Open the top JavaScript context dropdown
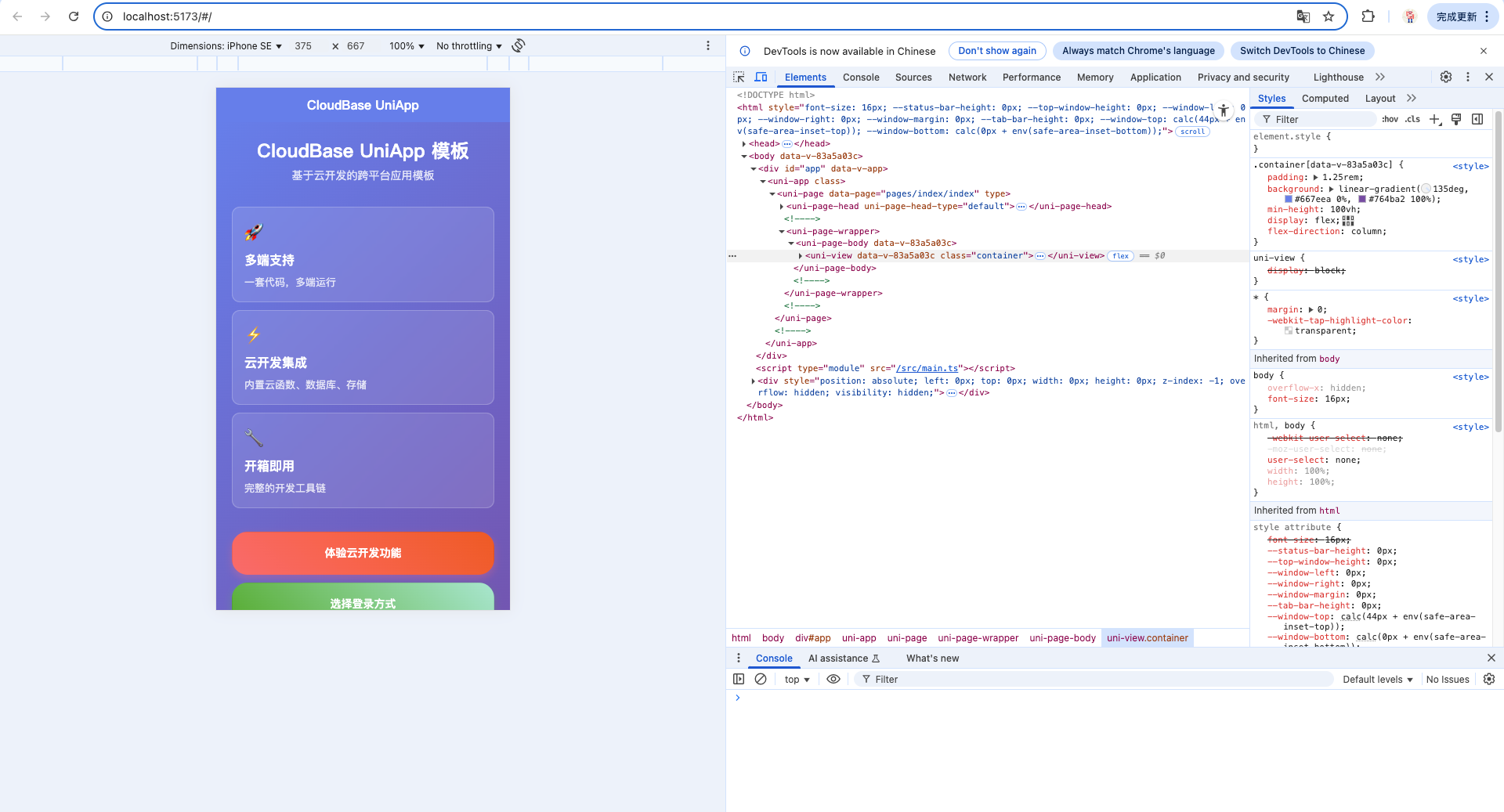Screen dimensions: 1504x812 point(797,679)
